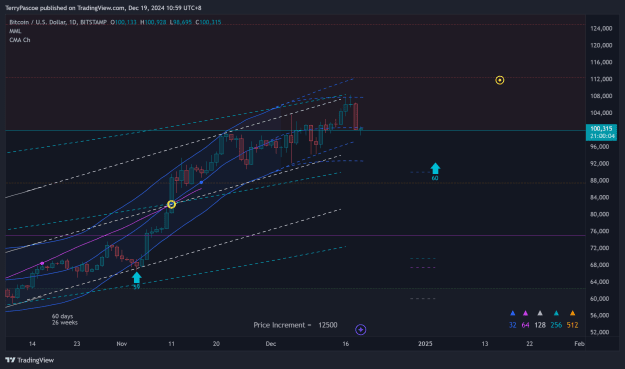Click the TradingView logo at the bottom
The width and height of the screenshot is (625, 369).
pyautogui.click(x=29, y=360)
